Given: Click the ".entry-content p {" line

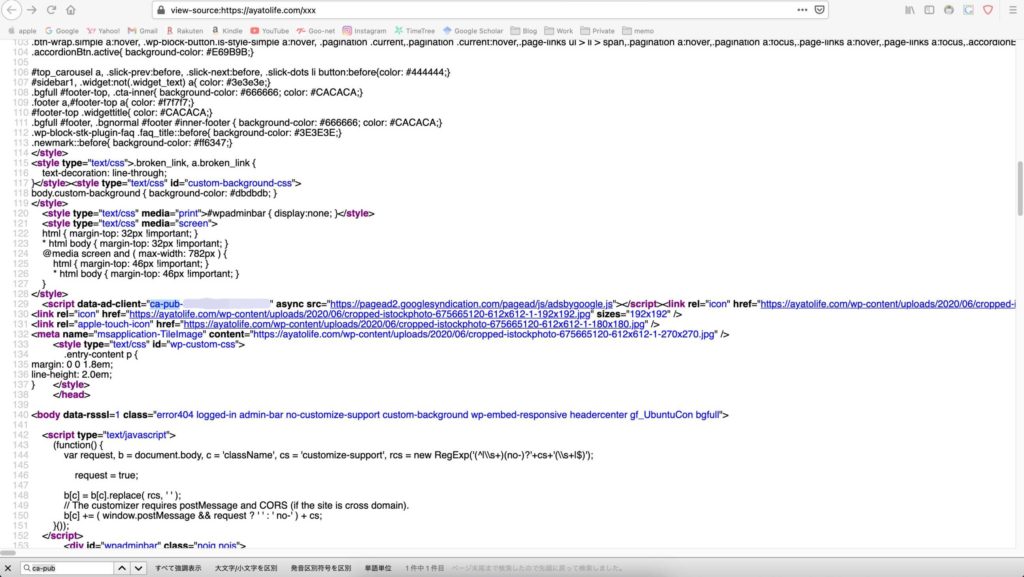Looking at the screenshot, I should pos(101,354).
